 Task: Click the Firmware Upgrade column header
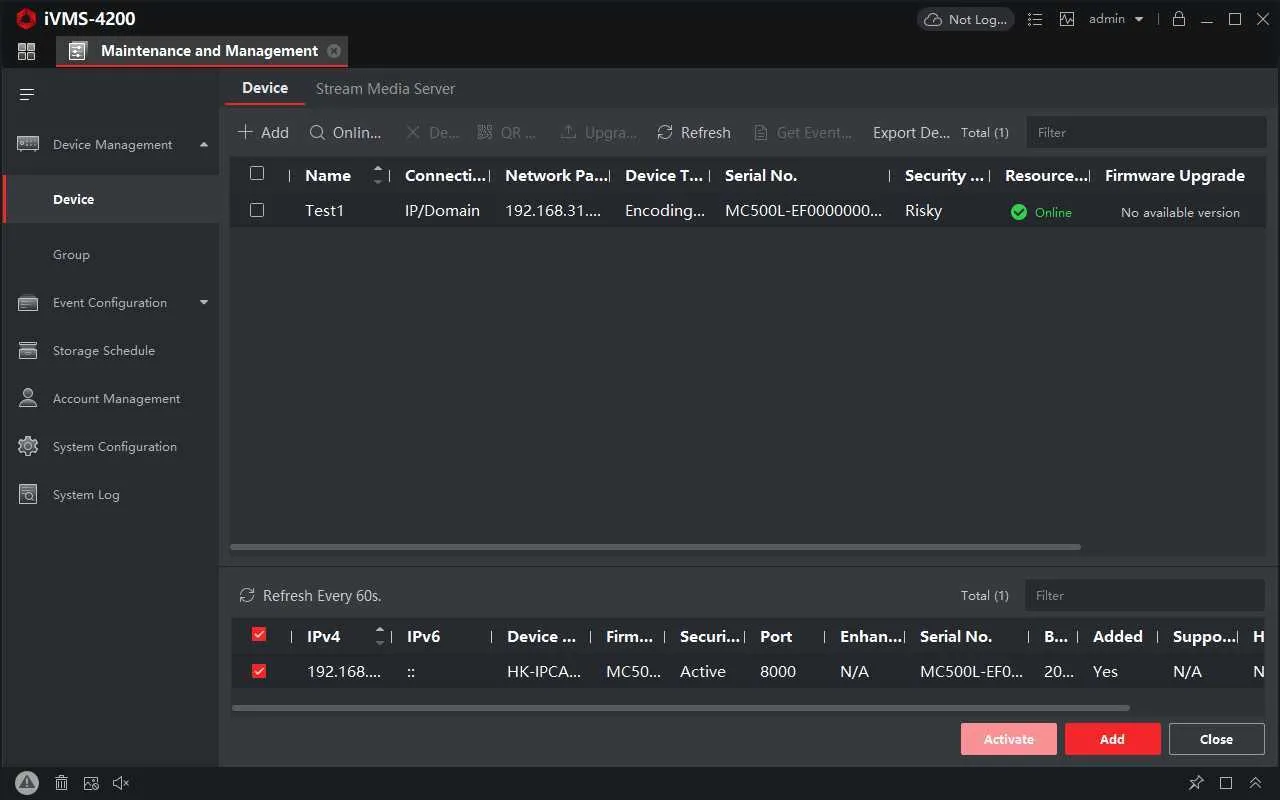click(x=1175, y=176)
